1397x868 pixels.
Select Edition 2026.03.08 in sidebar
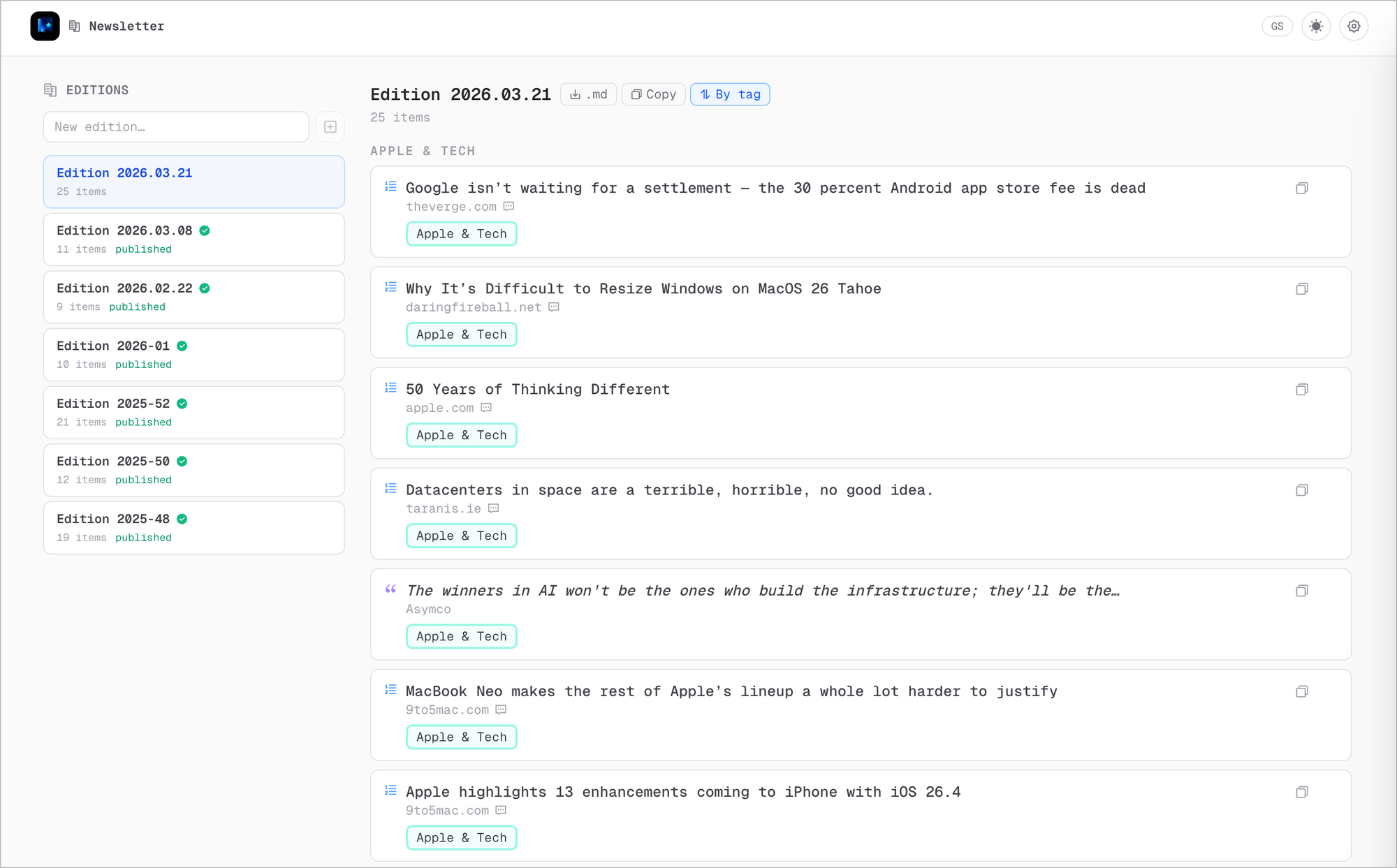(193, 239)
